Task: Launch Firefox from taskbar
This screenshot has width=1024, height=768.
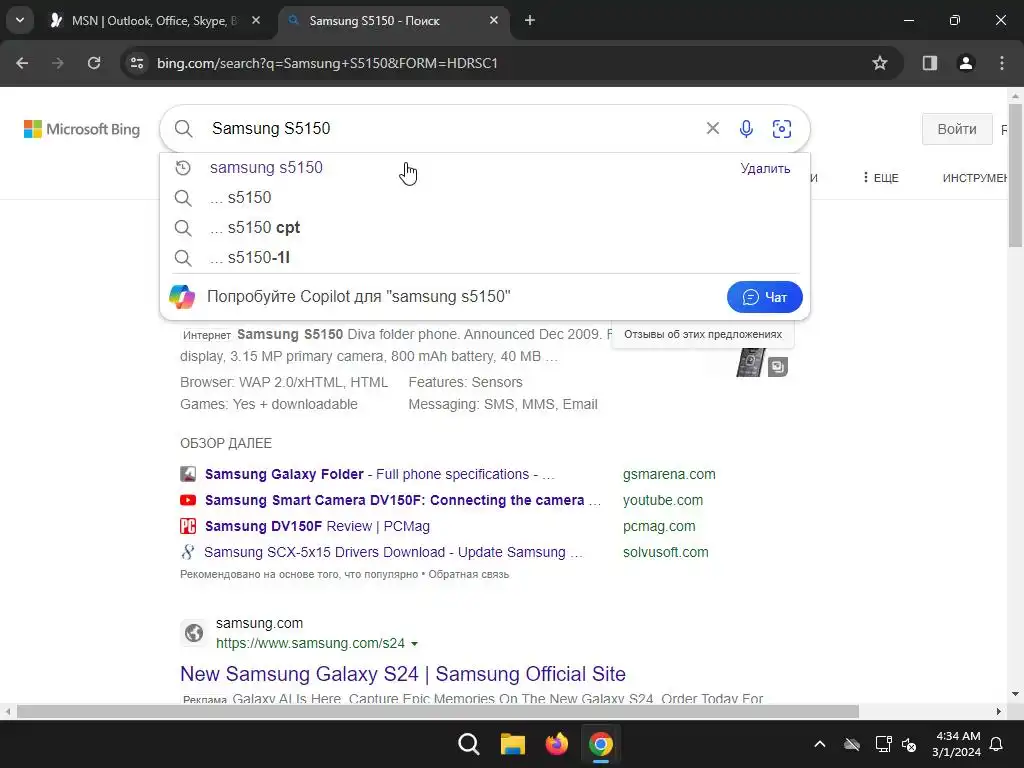Action: click(556, 744)
